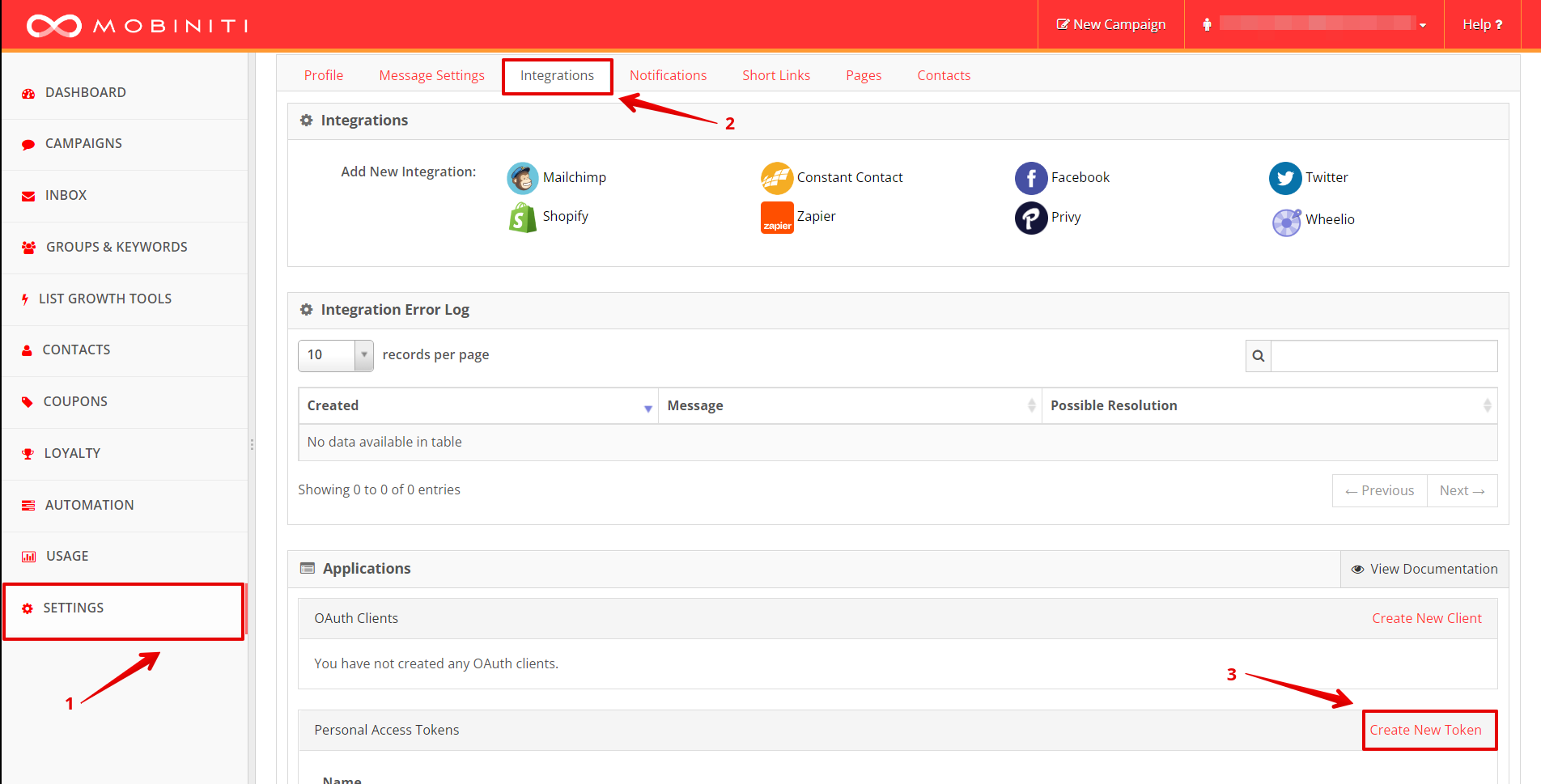Sort the table by Message column
1541x784 pixels.
850,406
